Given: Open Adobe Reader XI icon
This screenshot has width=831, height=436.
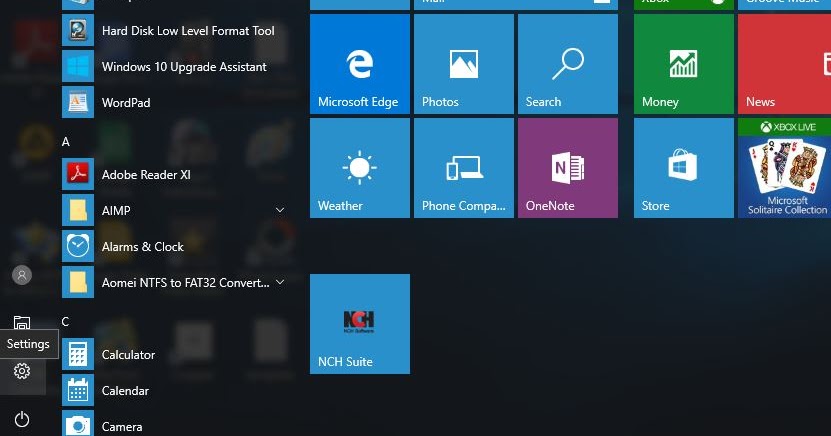Looking at the screenshot, I should coord(78,174).
